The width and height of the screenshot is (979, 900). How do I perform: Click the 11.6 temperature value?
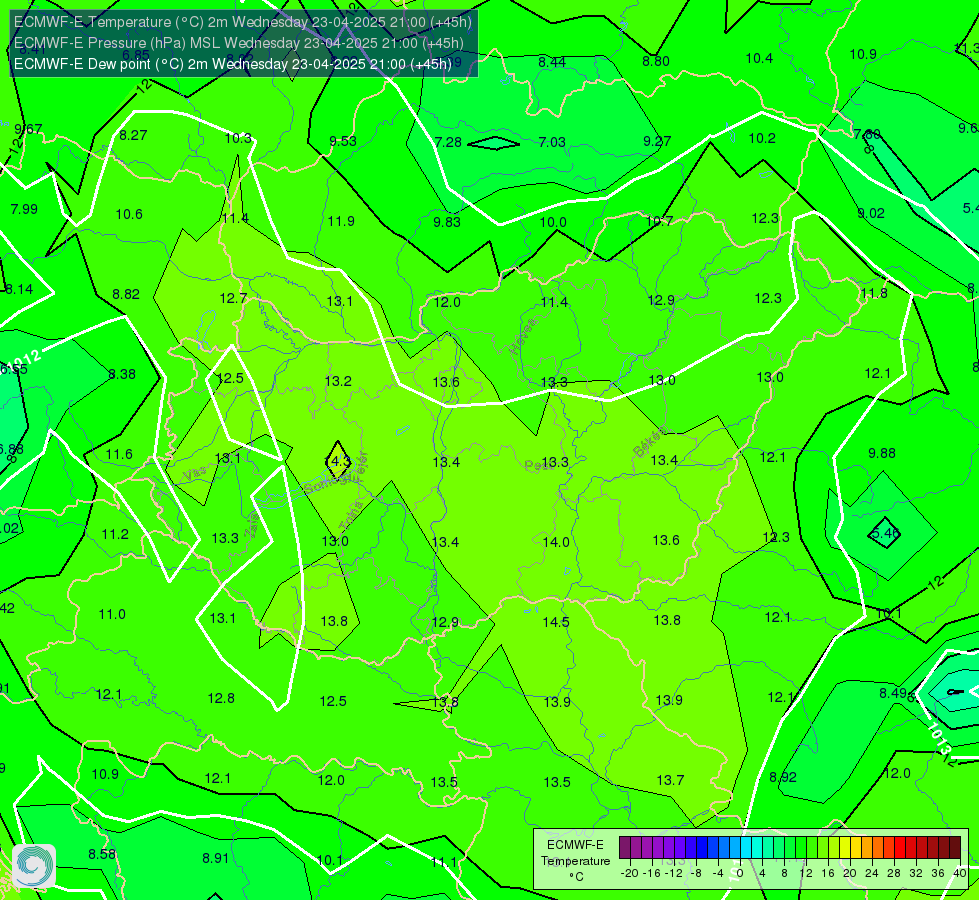(119, 454)
